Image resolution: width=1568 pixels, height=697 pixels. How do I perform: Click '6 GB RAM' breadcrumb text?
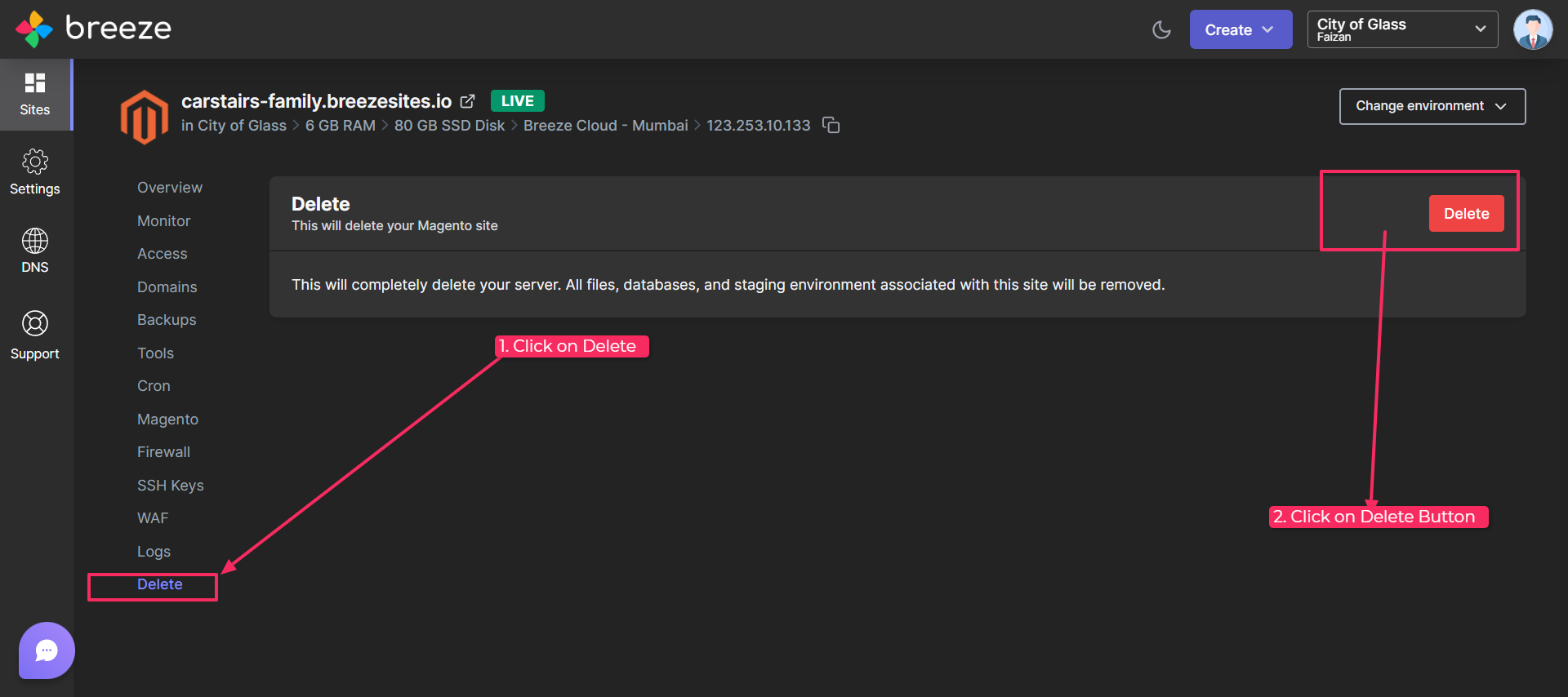340,126
